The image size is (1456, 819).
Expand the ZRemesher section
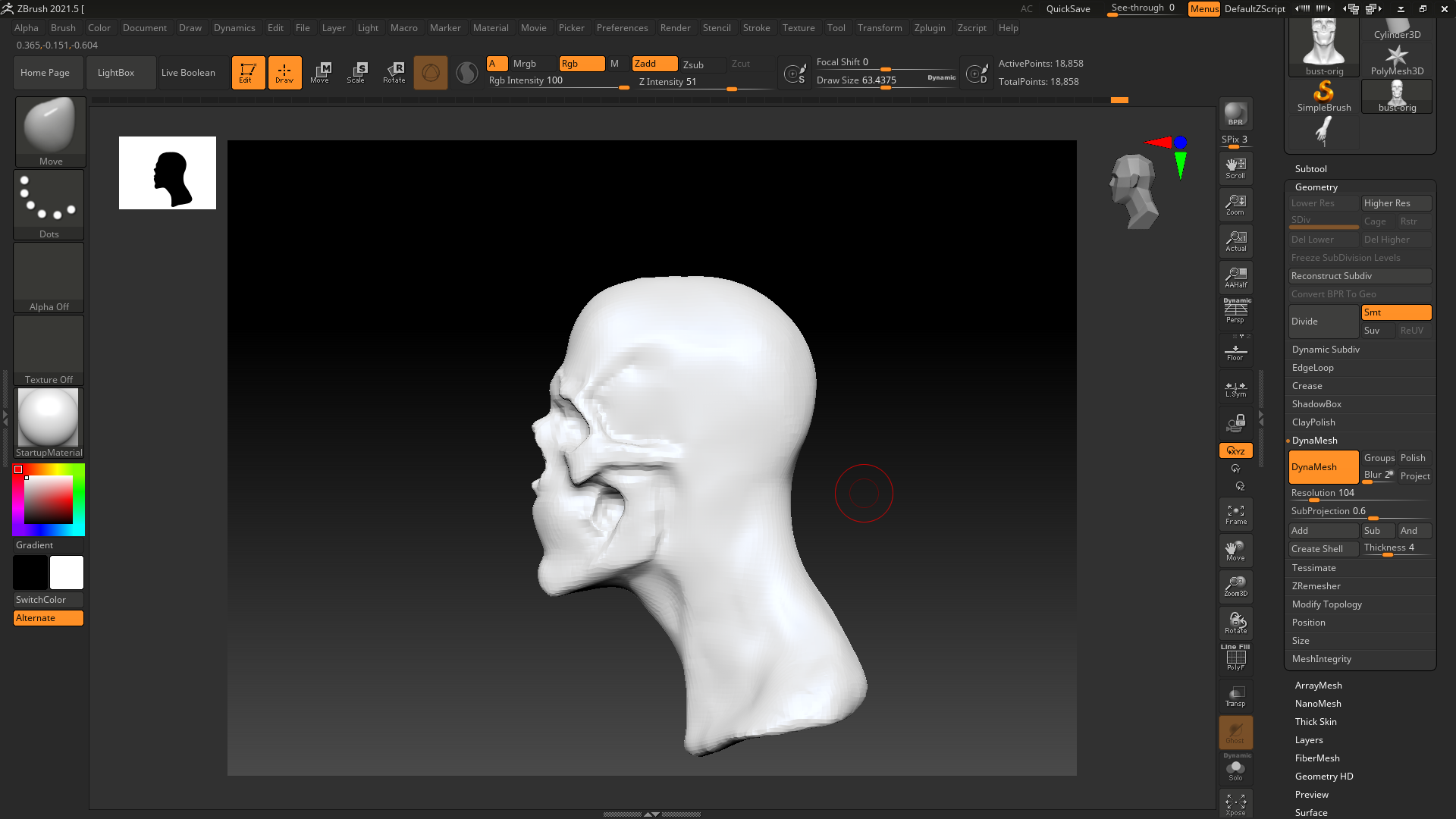point(1316,586)
